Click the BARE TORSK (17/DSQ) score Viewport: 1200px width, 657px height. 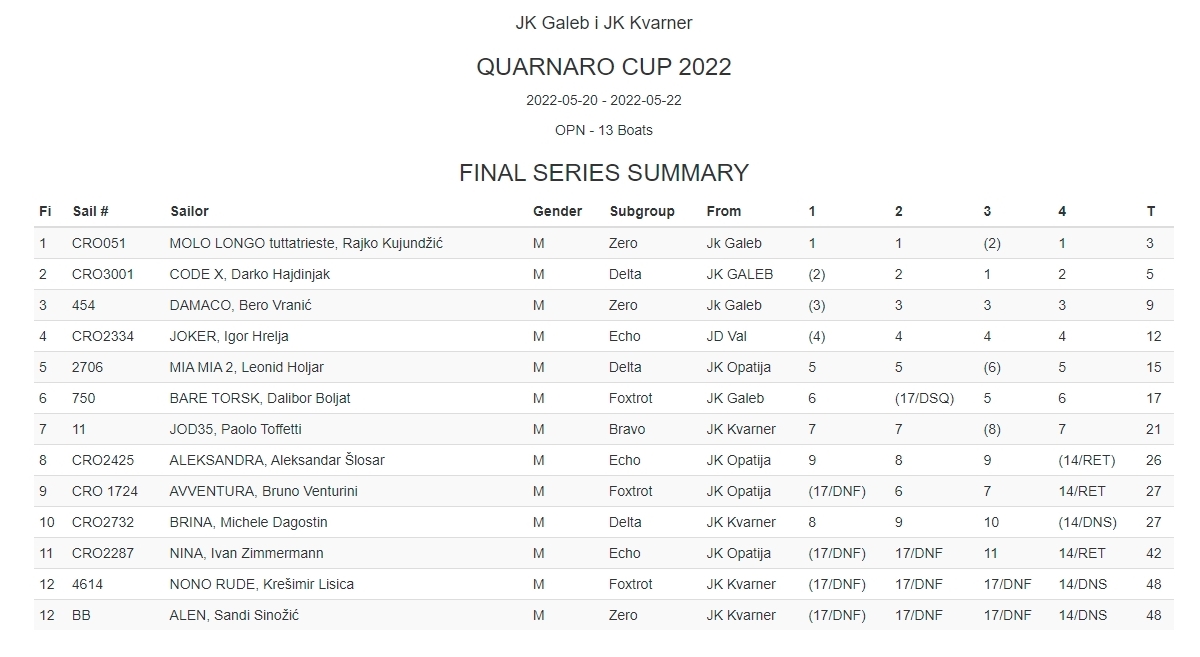click(x=924, y=398)
